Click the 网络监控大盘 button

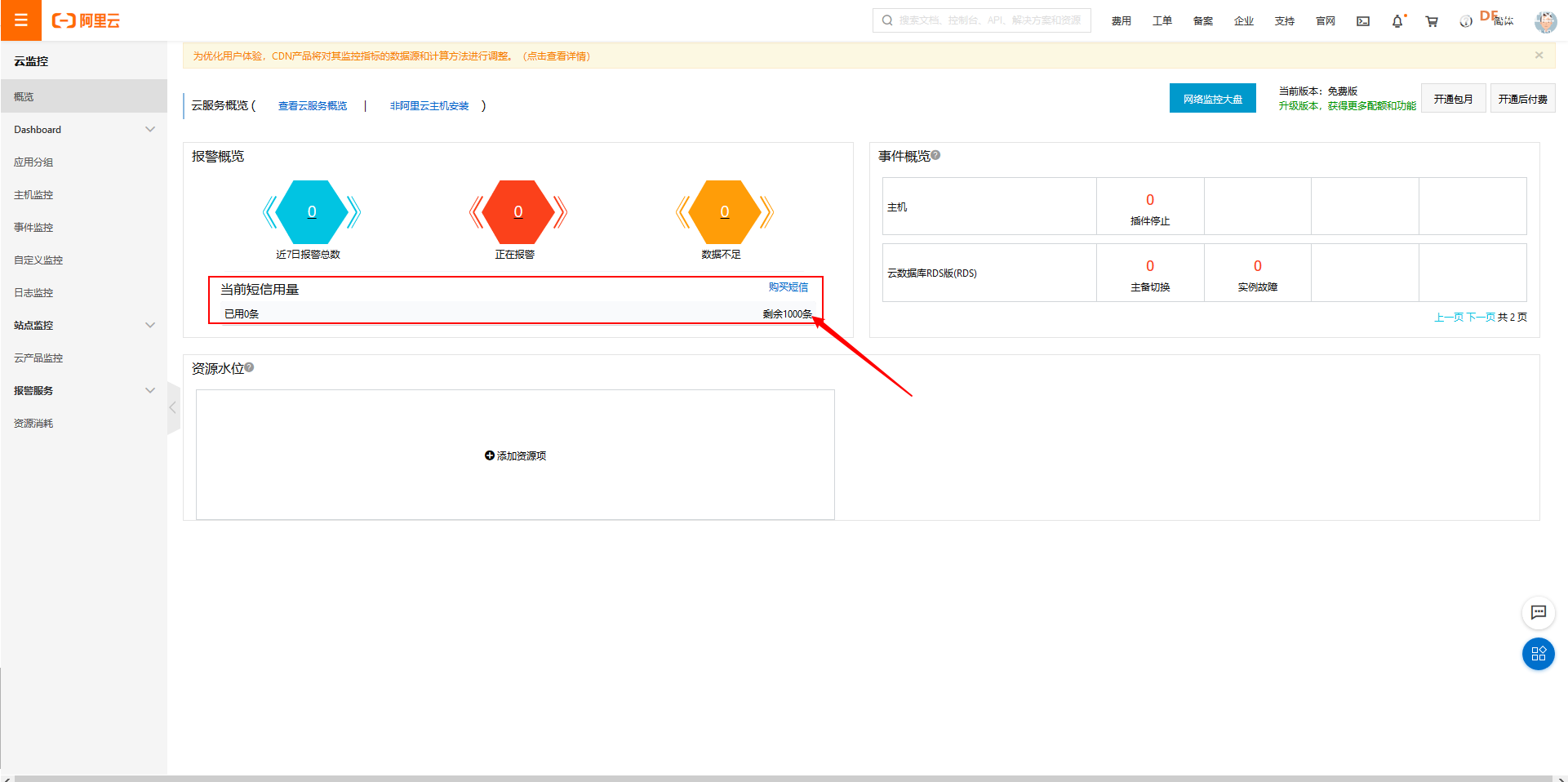click(1213, 99)
